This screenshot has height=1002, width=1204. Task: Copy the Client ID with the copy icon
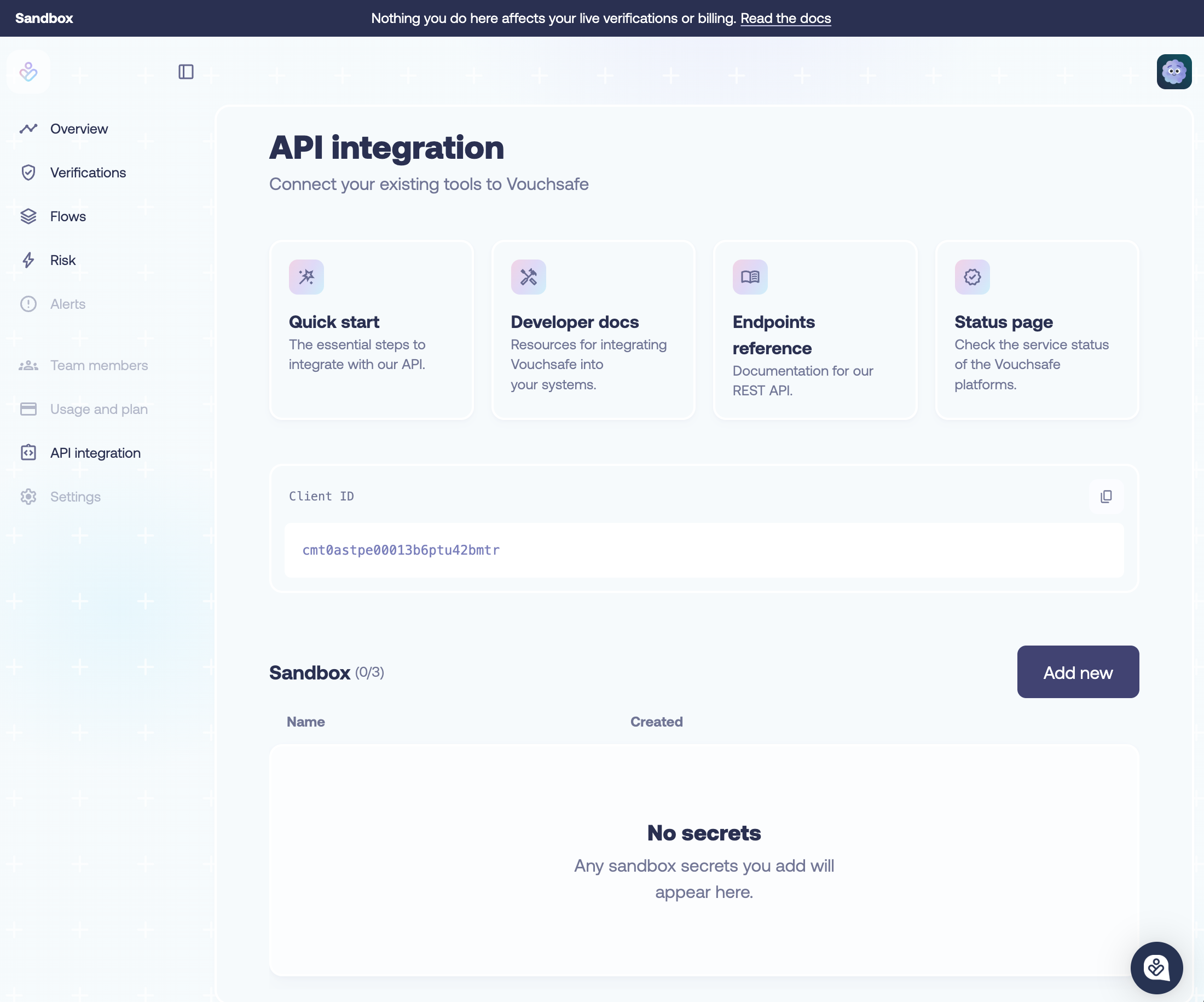coord(1106,496)
